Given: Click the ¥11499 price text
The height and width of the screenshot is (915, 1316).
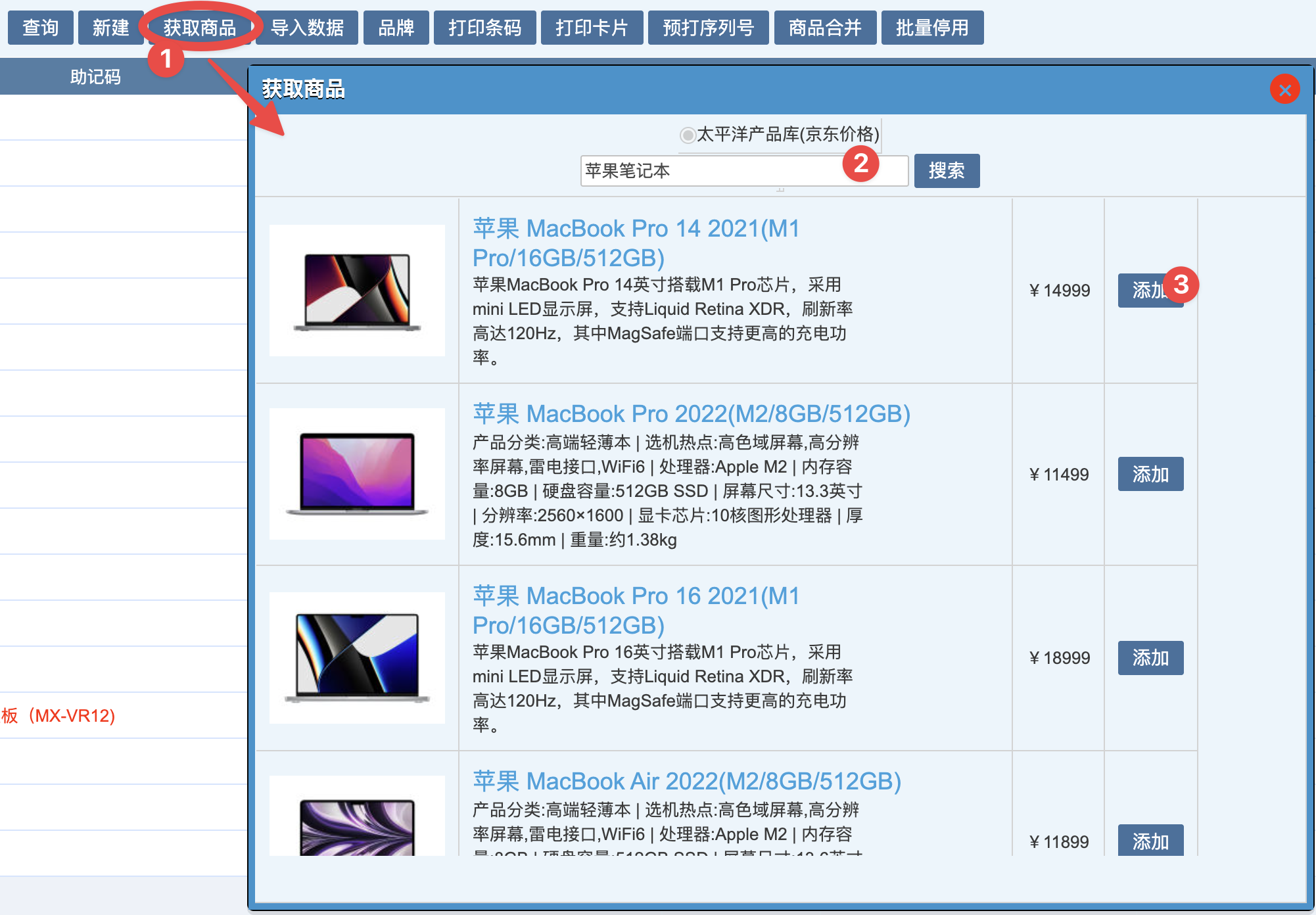Looking at the screenshot, I should [x=1059, y=475].
